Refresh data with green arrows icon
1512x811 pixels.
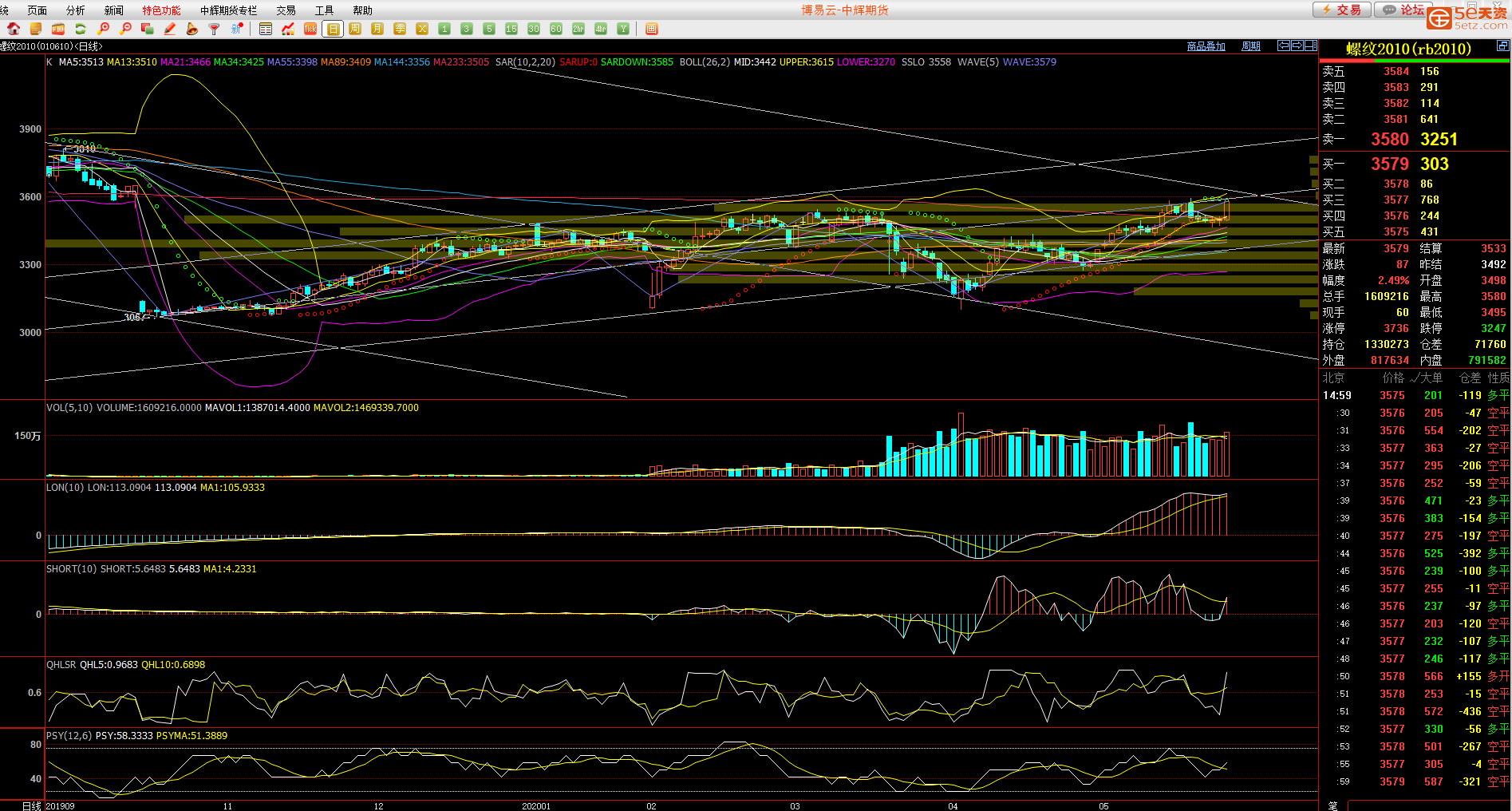coord(81,29)
